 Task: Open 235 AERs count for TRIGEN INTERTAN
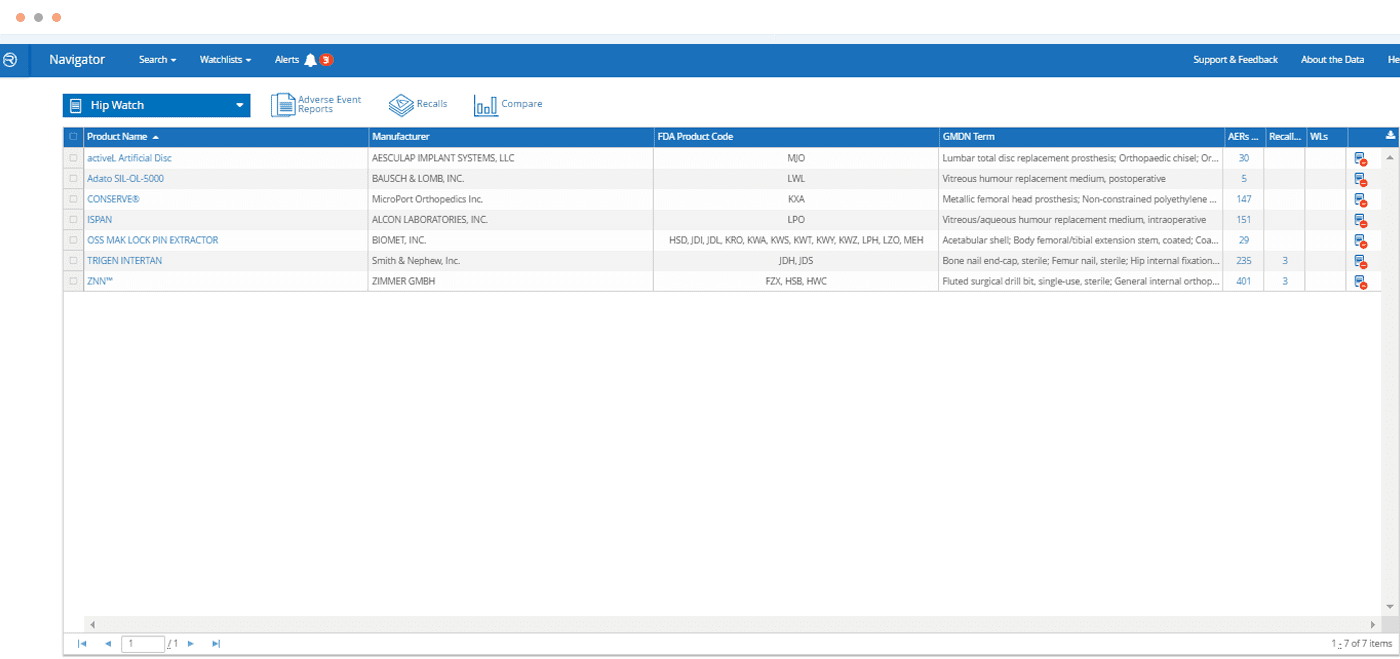[1243, 261]
